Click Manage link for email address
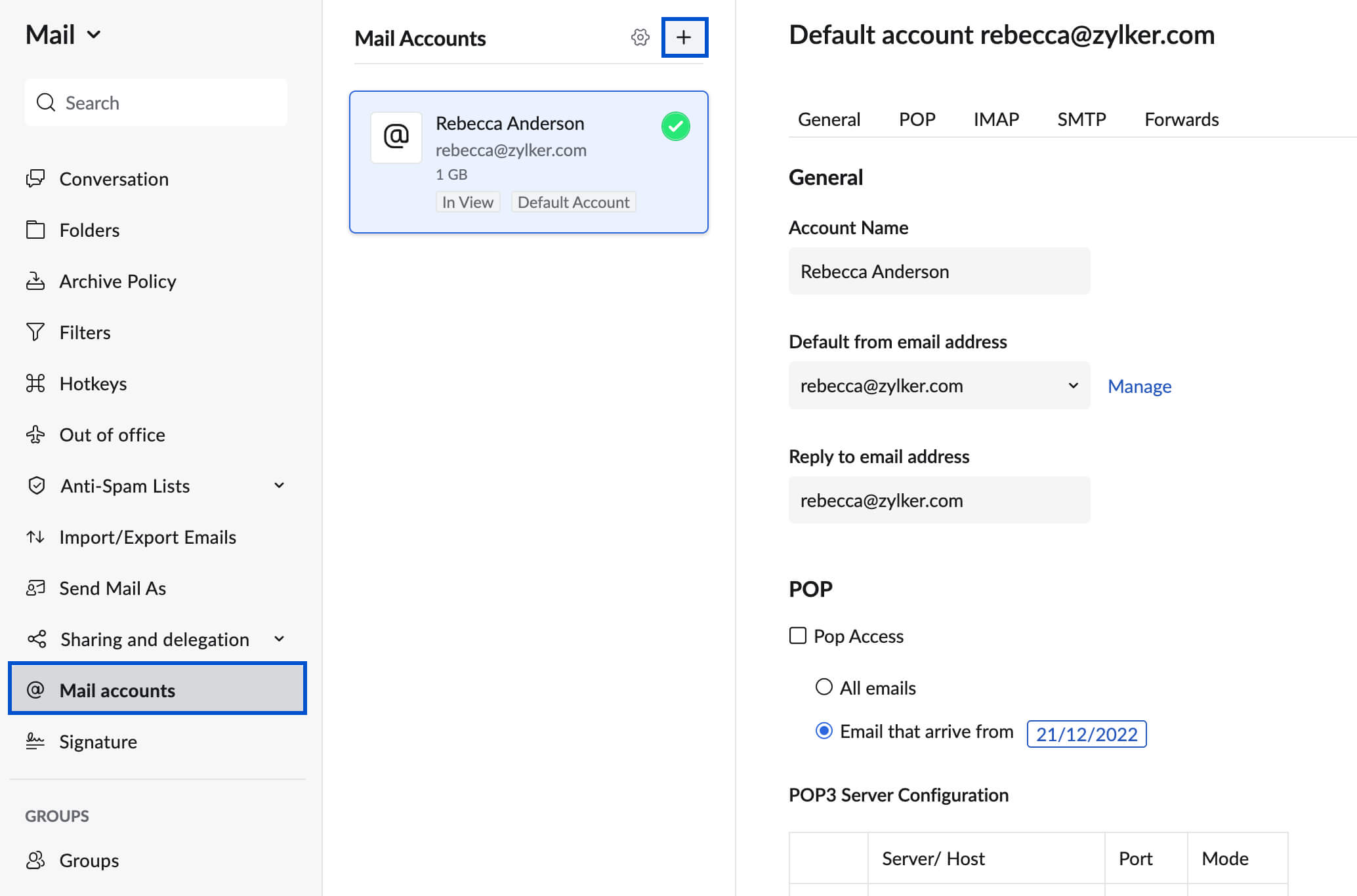The image size is (1357, 896). pos(1140,385)
